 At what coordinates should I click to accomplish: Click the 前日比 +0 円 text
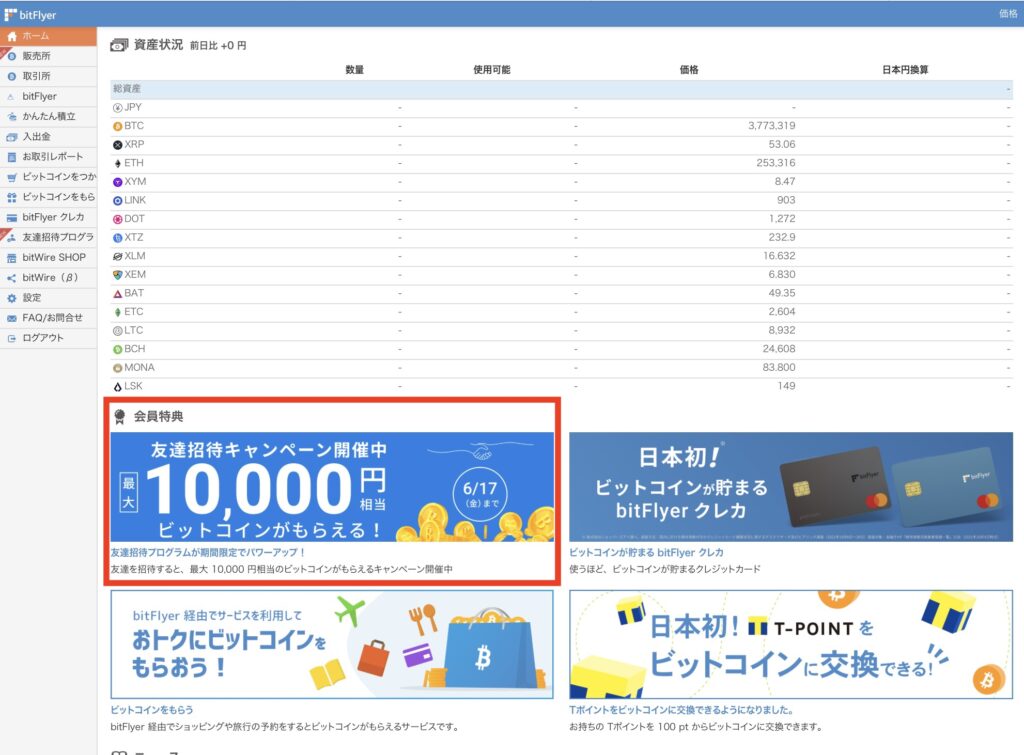click(218, 46)
